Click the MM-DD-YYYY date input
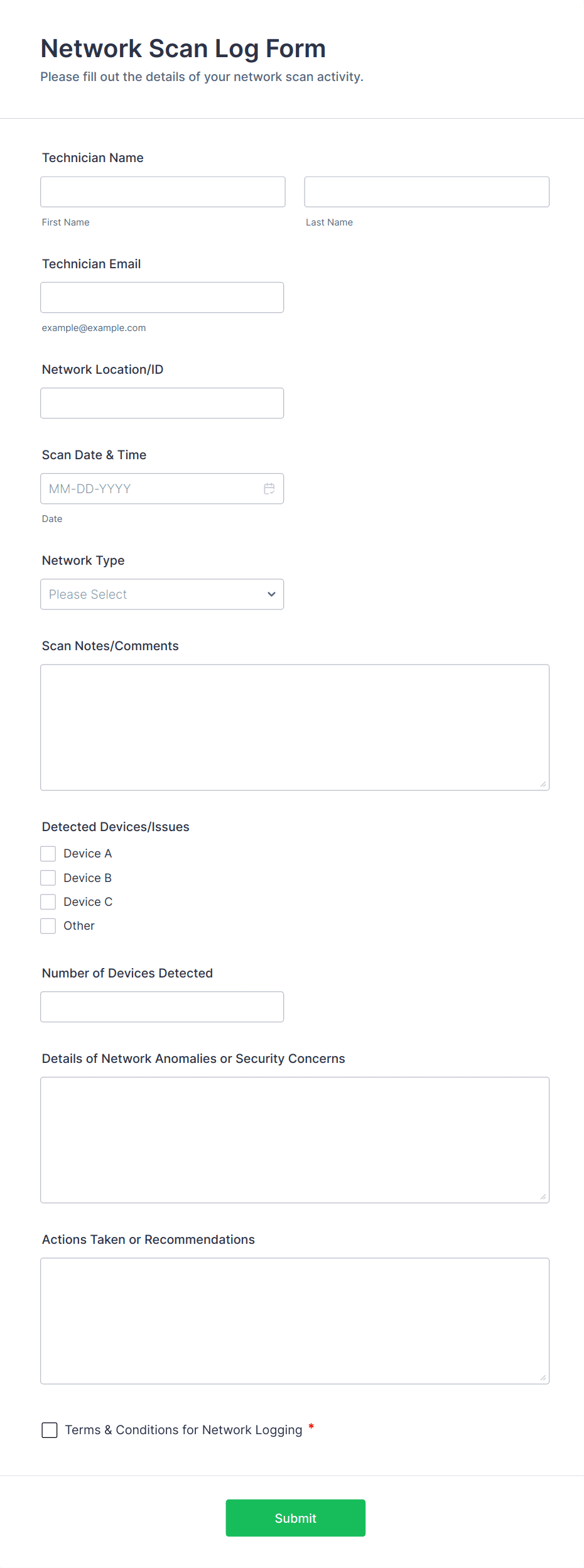Viewport: 584px width, 1568px height. 151,489
